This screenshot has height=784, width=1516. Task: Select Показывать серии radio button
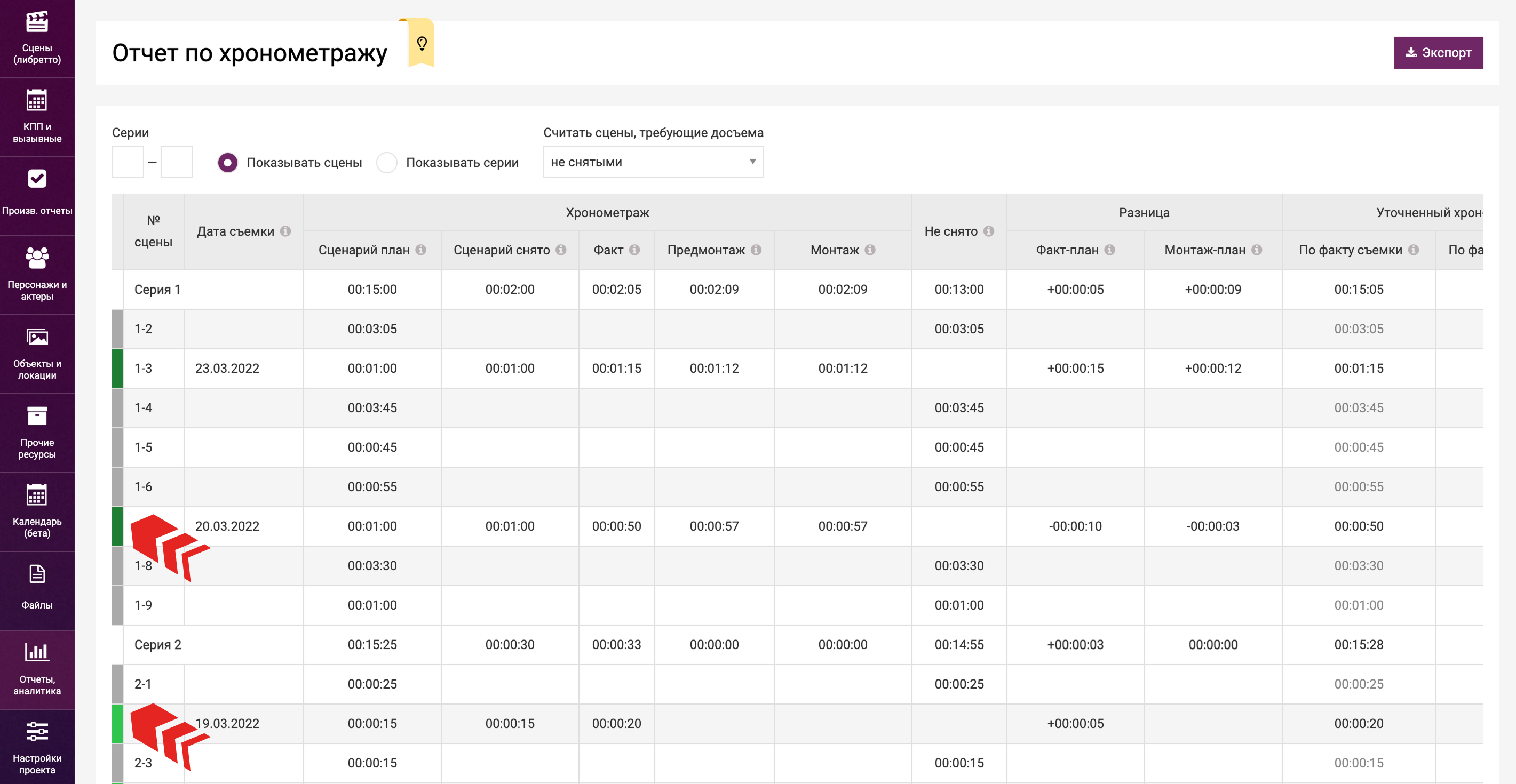coord(387,162)
